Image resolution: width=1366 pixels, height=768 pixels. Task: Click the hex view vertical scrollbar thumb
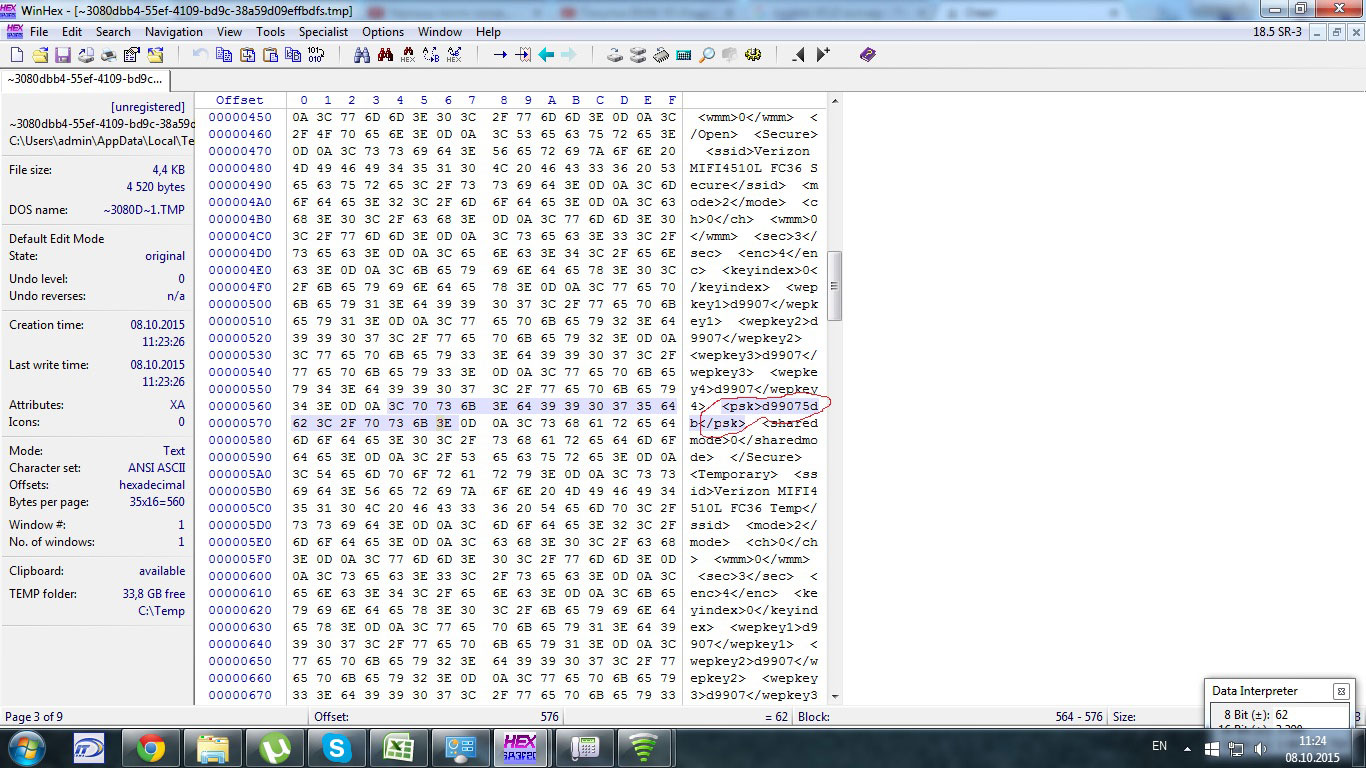click(x=835, y=285)
